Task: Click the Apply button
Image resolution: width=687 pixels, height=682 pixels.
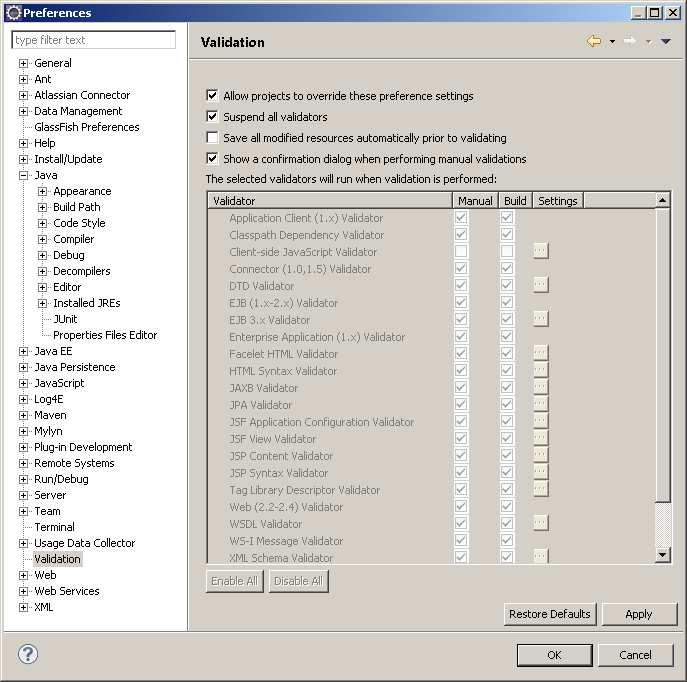Action: pyautogui.click(x=639, y=614)
